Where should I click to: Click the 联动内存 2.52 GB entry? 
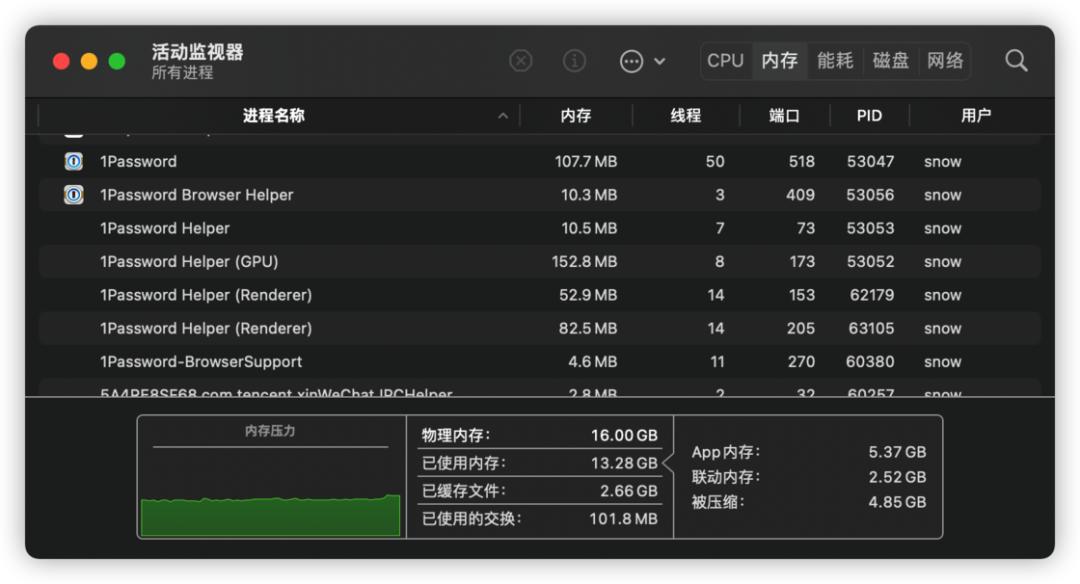point(809,477)
